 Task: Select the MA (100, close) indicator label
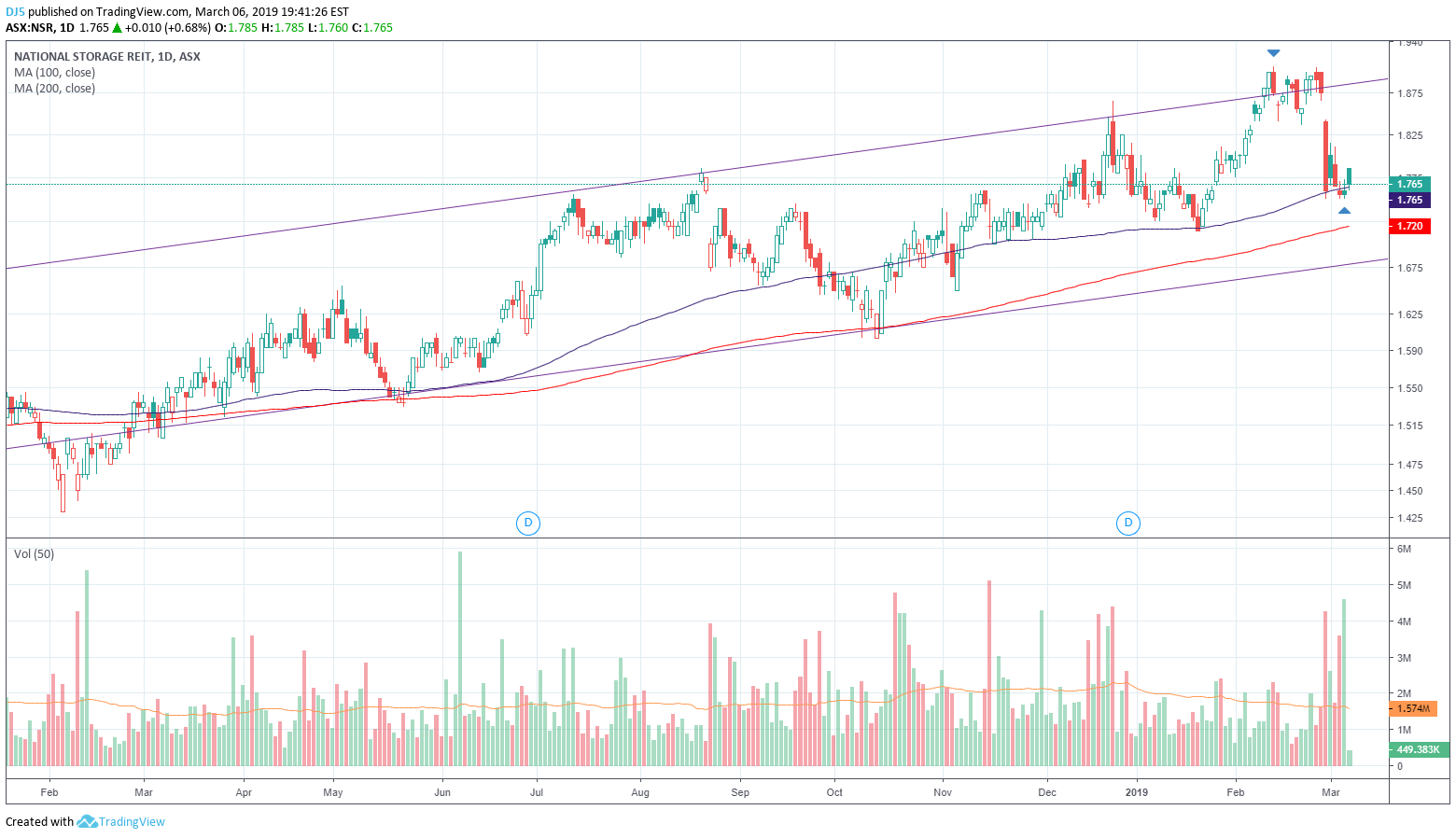tap(54, 73)
